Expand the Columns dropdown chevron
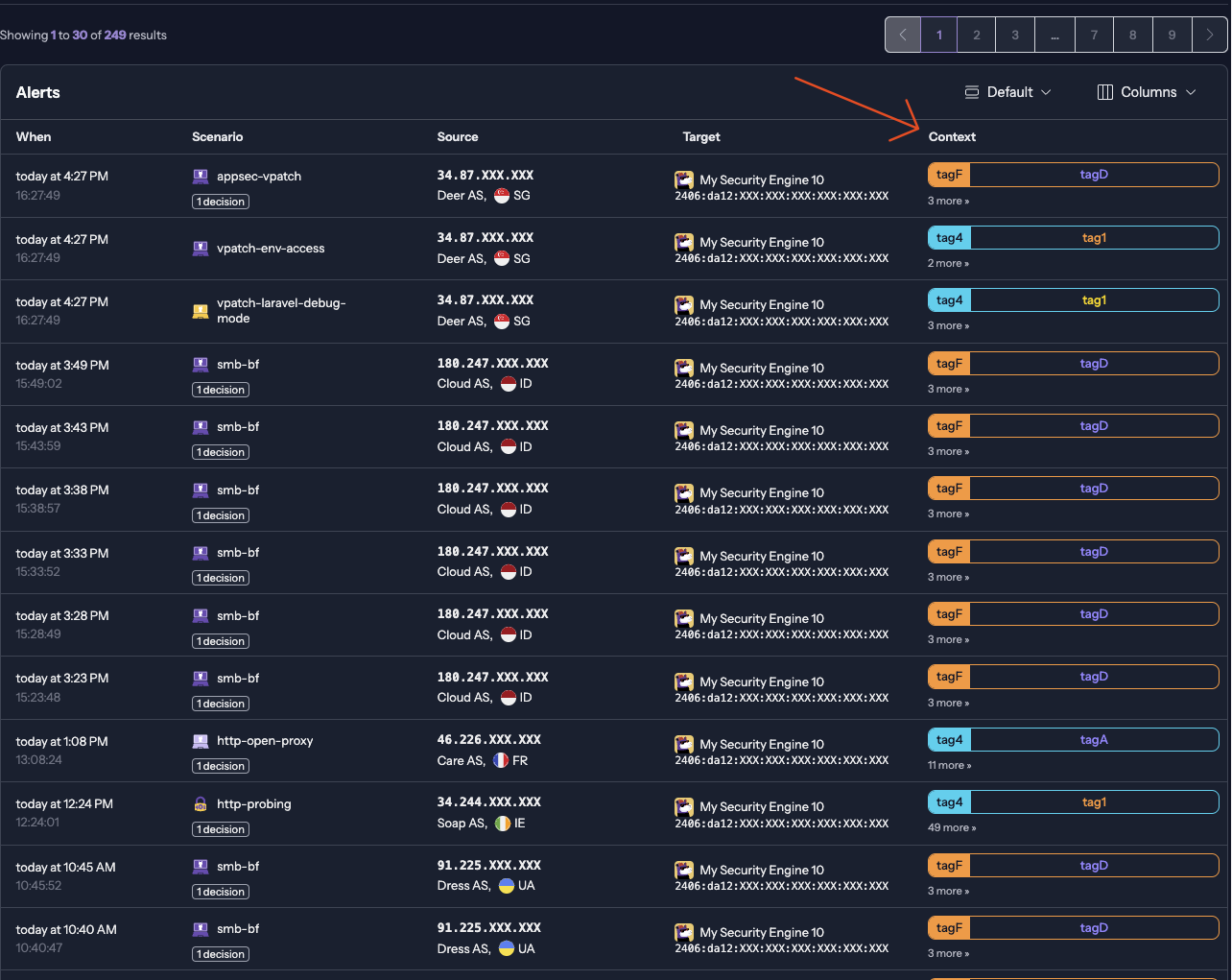Screen dimensions: 1232x980 [x=1191, y=92]
